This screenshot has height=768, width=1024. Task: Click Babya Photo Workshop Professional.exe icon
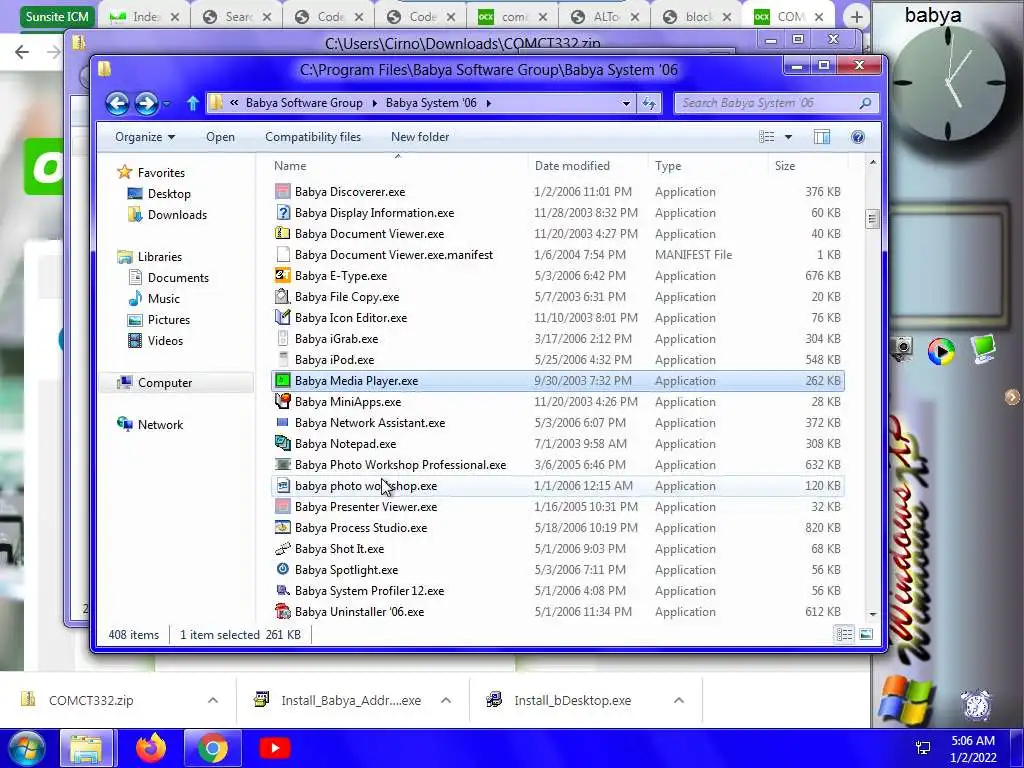[282, 464]
